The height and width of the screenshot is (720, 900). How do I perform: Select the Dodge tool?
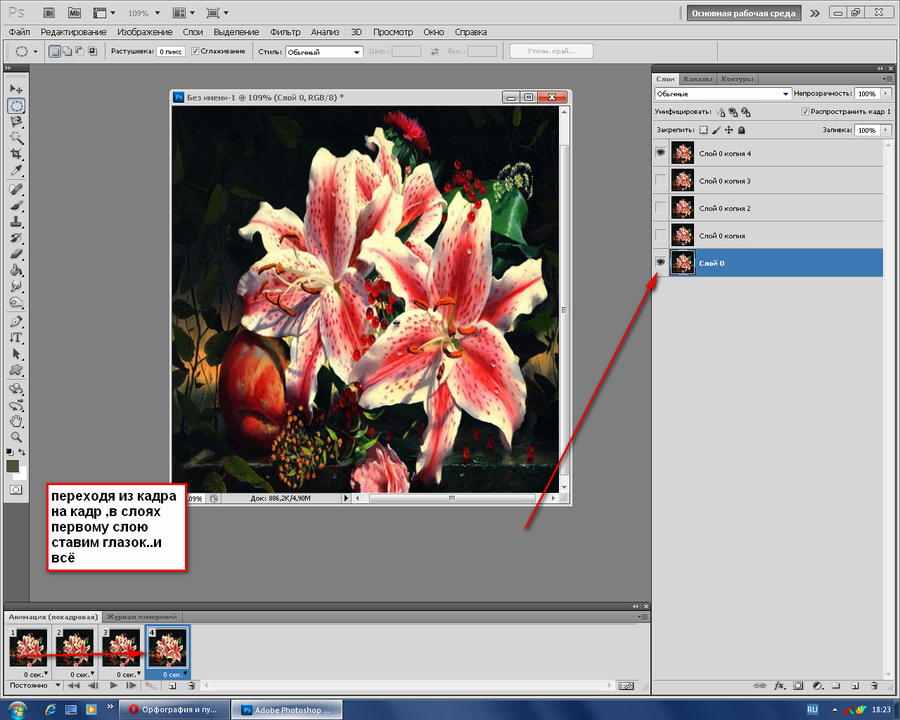click(16, 303)
